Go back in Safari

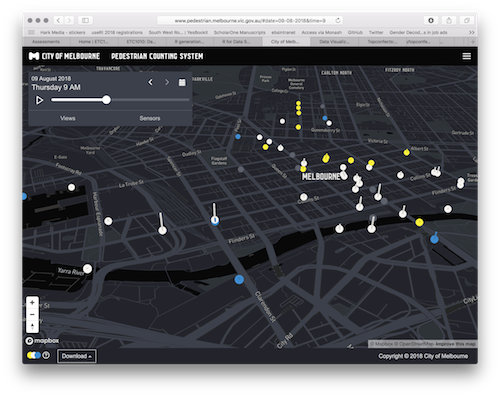pos(58,20)
